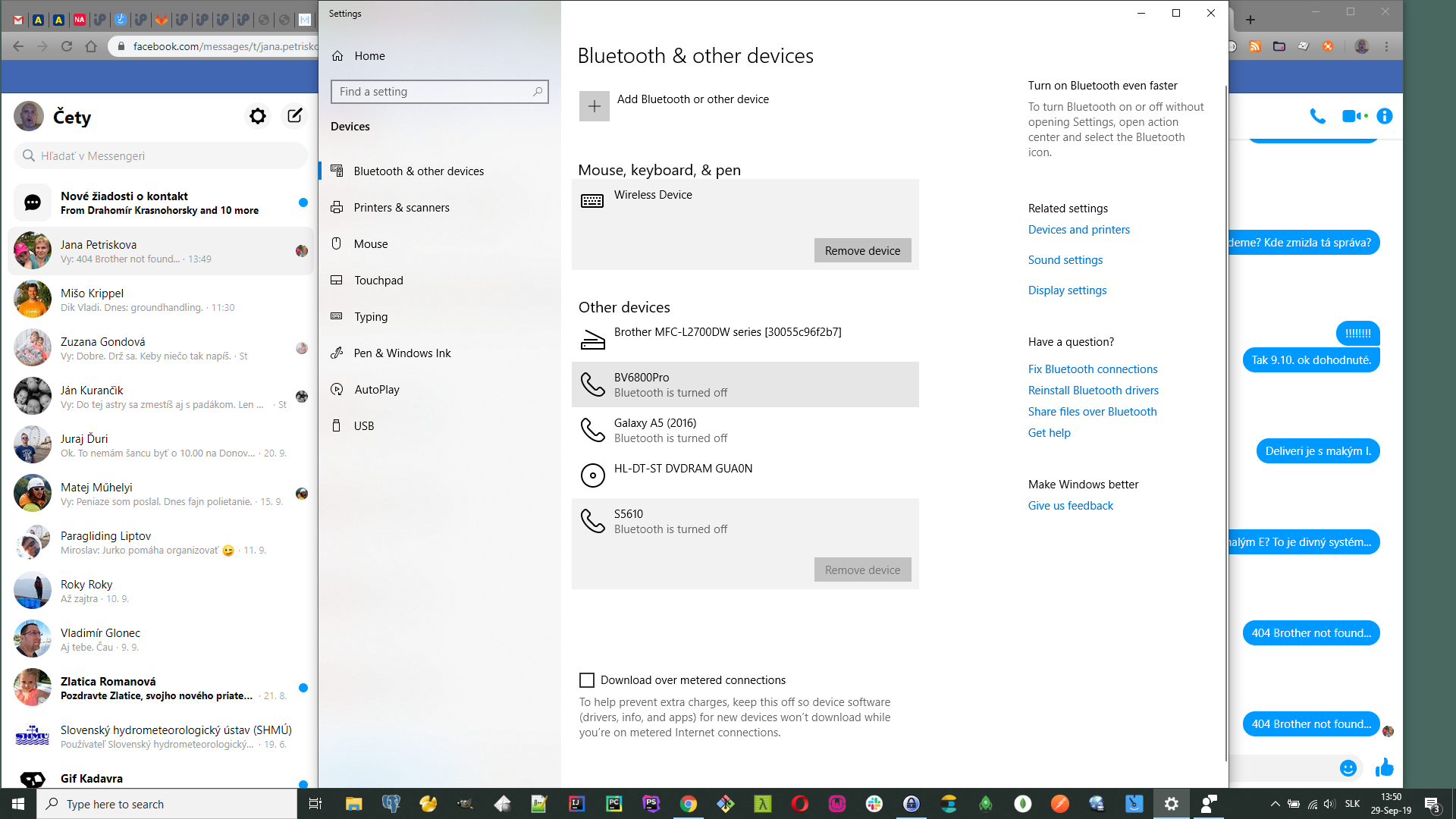Select Galaxy A5 (2016) device entry
This screenshot has width=1456, height=819.
pos(745,430)
